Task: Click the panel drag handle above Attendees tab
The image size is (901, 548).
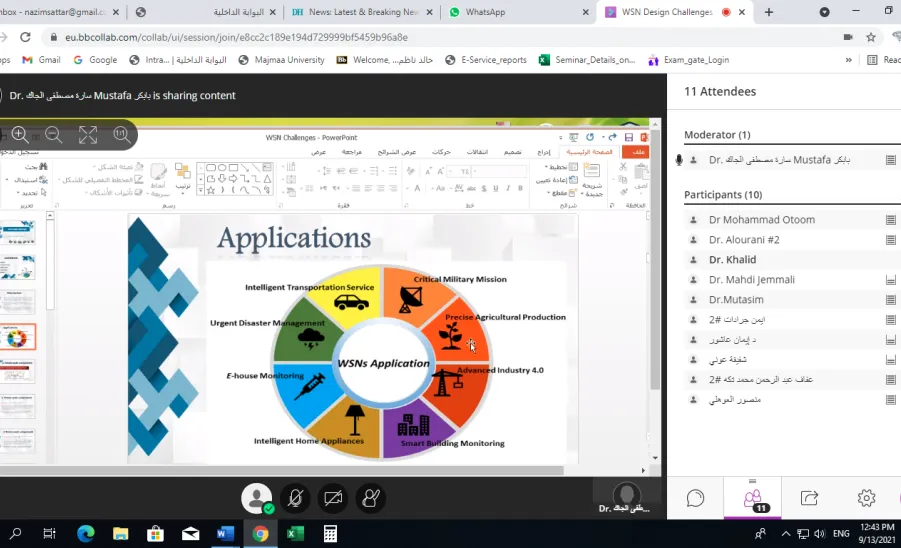Action: pos(752,481)
